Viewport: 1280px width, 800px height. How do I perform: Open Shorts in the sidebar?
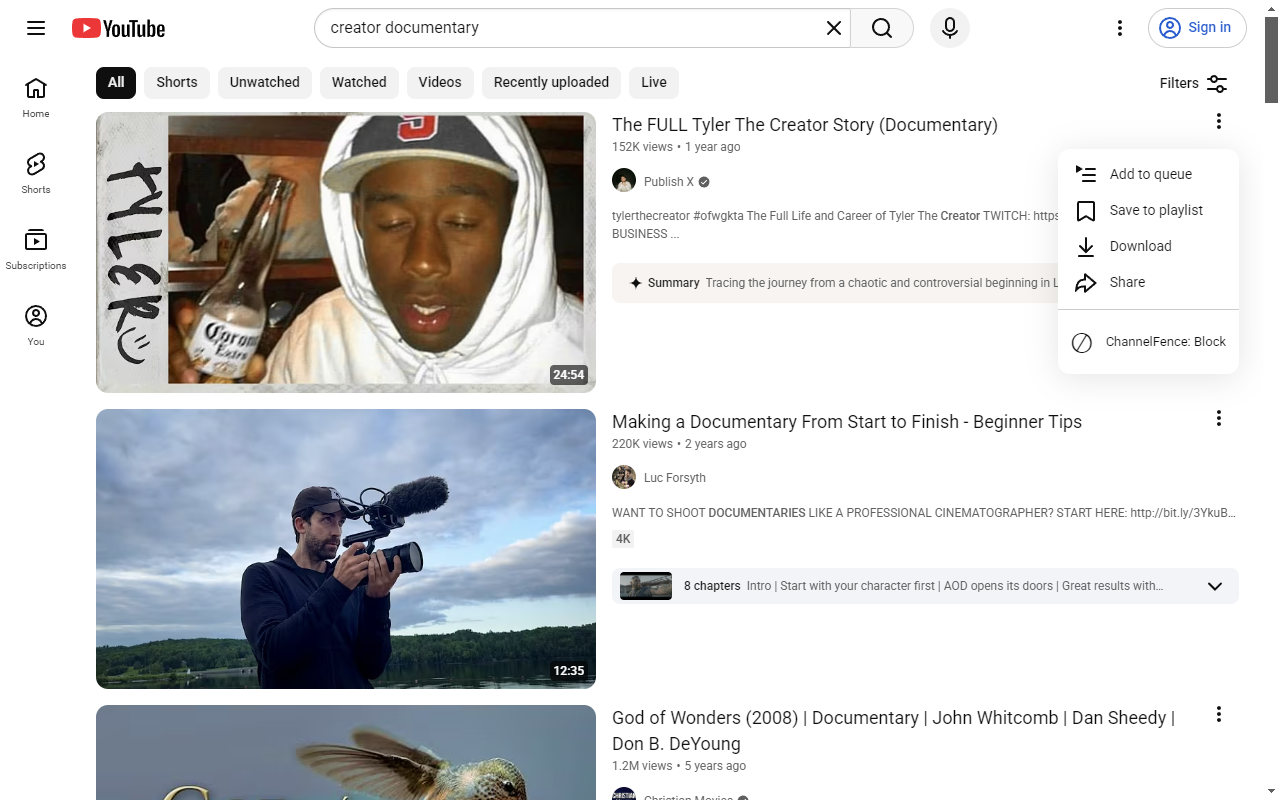(x=36, y=174)
